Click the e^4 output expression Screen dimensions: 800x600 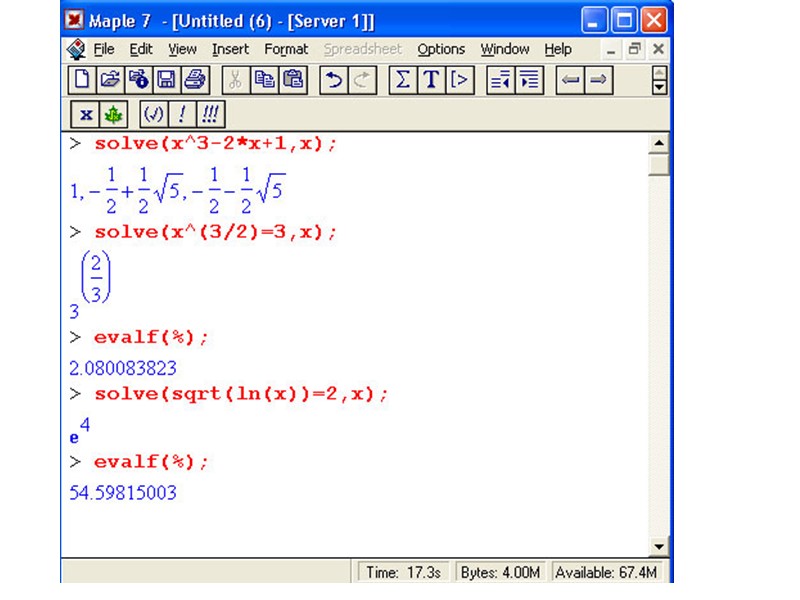click(x=80, y=431)
